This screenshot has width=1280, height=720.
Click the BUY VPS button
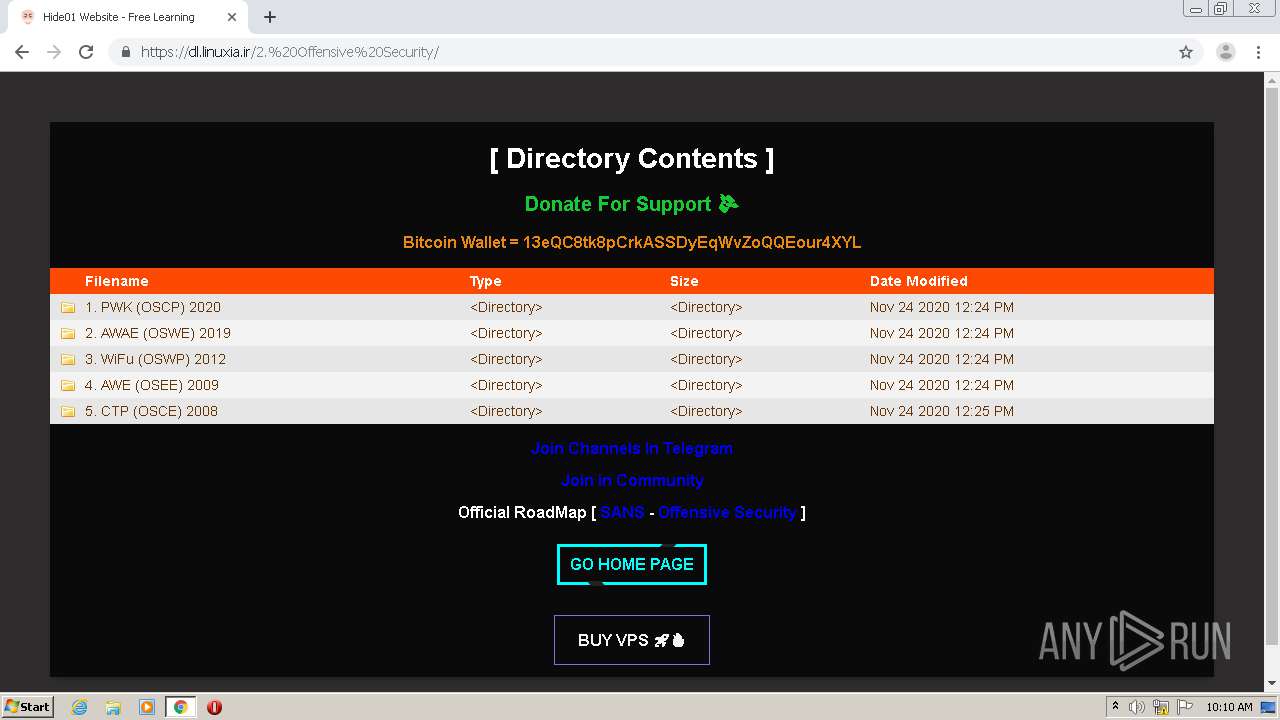(632, 640)
